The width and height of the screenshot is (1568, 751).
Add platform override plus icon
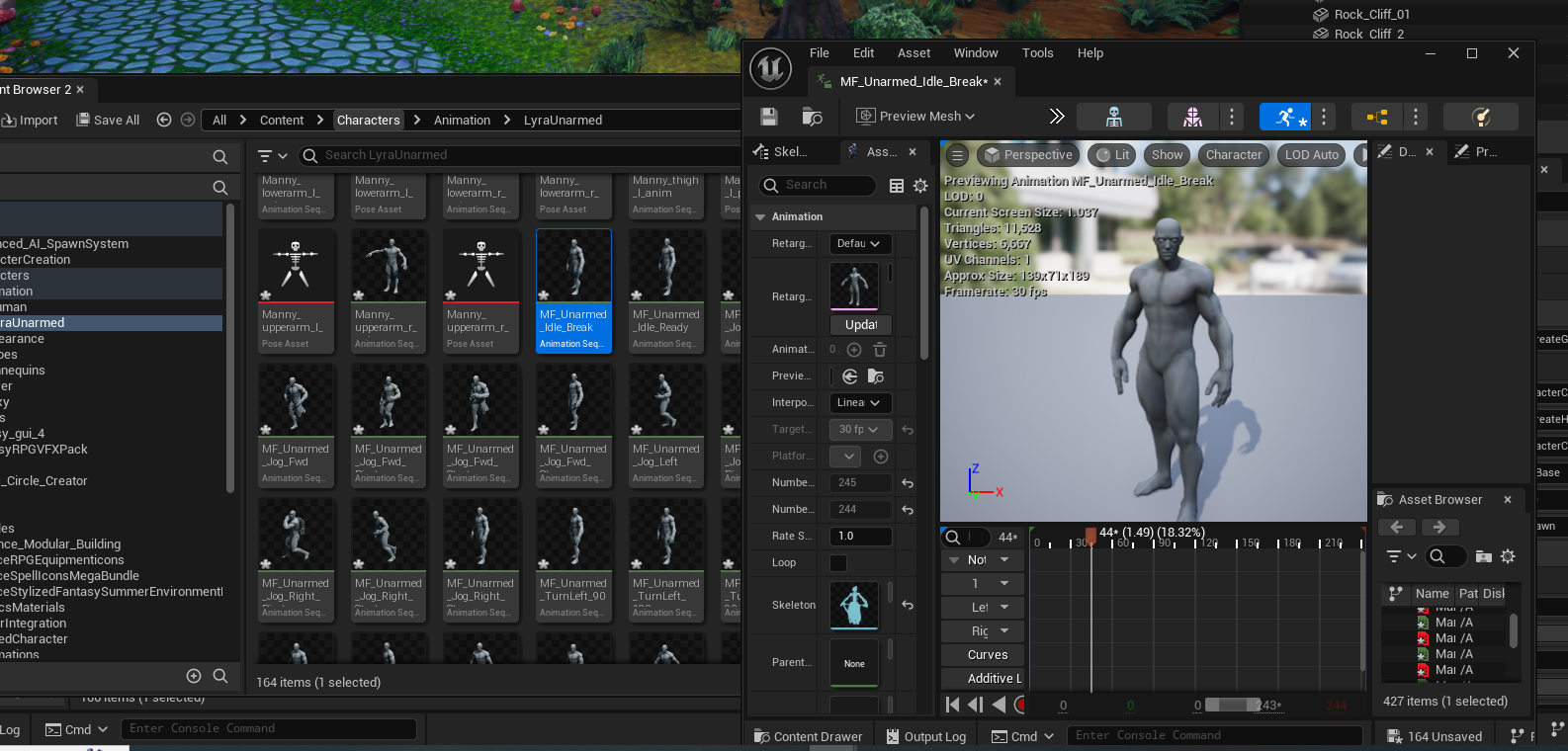pos(881,457)
